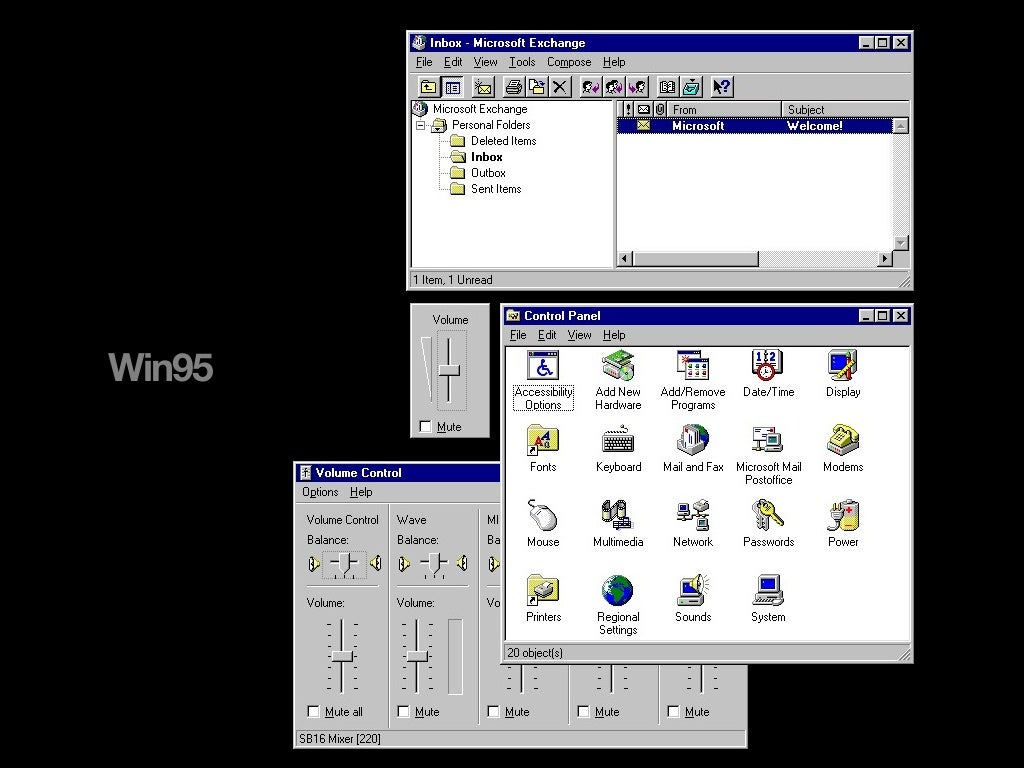Click the Volume Control master volume slider

click(x=342, y=656)
